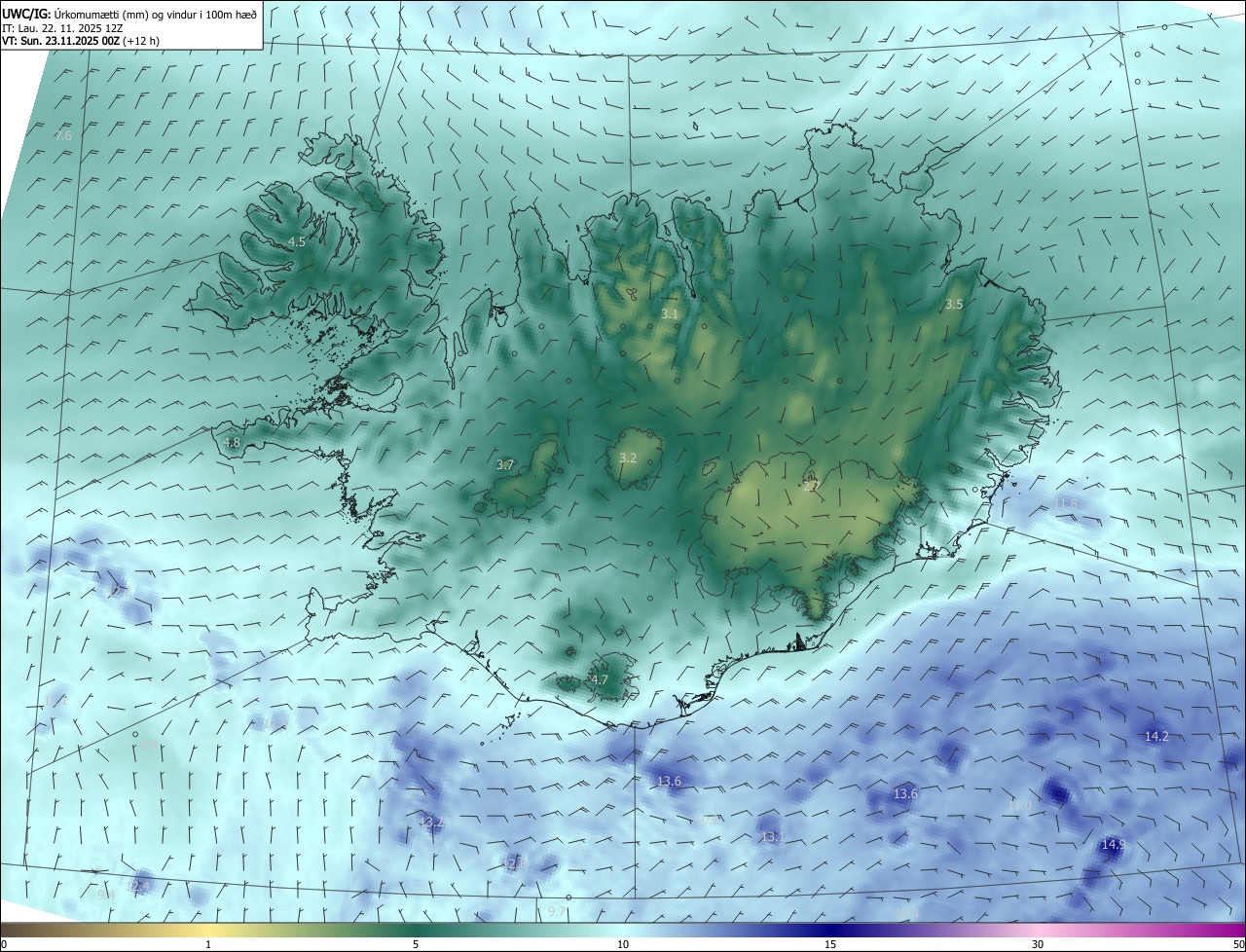Click the '9.7' value near the bottom edge
This screenshot has width=1246, height=952.
tap(557, 911)
